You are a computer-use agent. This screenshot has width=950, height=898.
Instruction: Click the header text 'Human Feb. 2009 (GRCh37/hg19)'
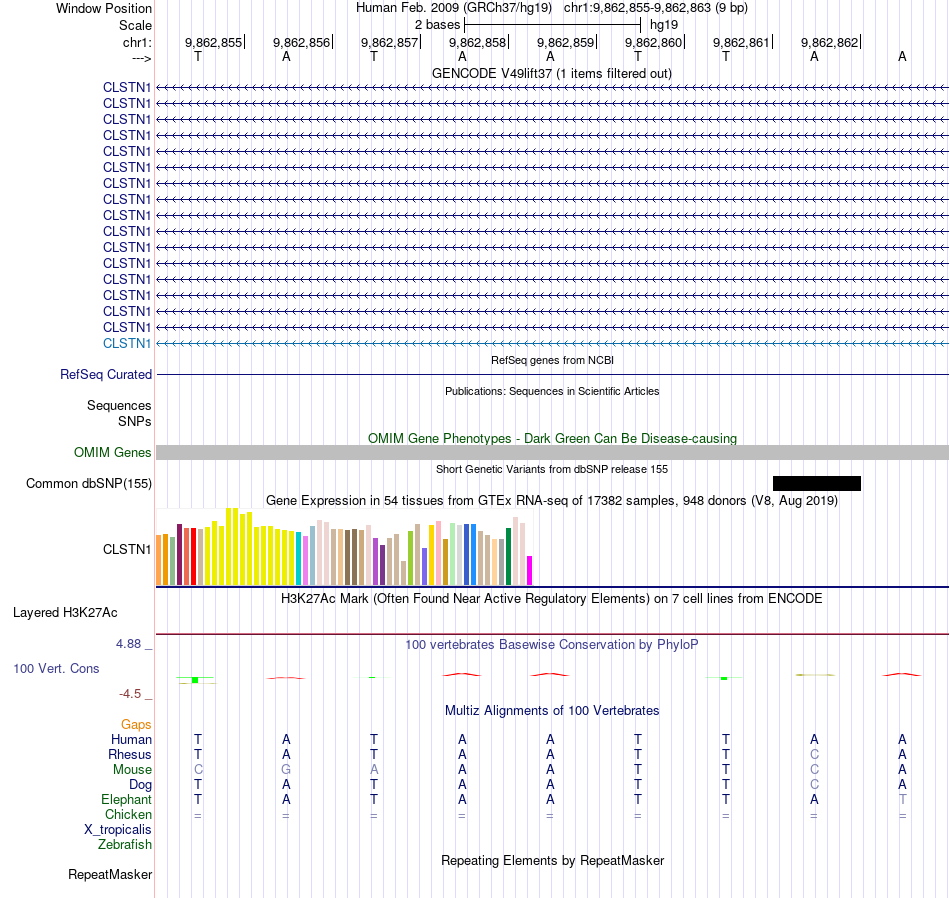[454, 8]
